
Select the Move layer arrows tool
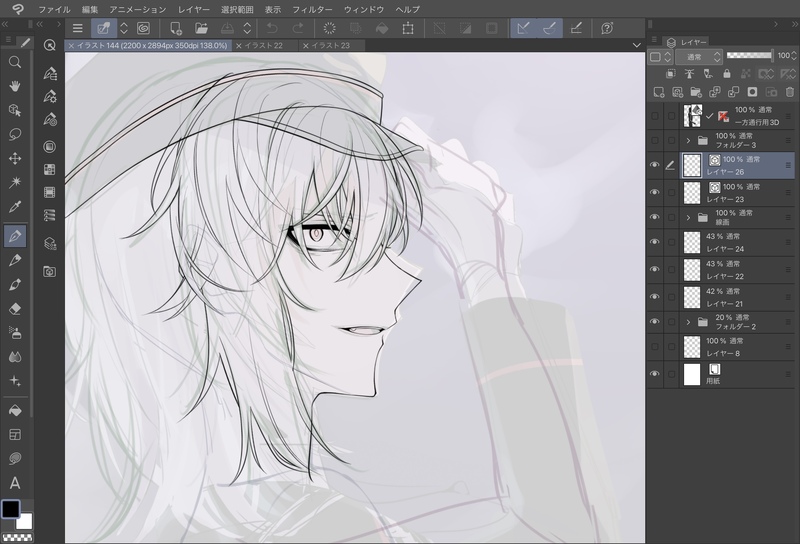pos(15,158)
